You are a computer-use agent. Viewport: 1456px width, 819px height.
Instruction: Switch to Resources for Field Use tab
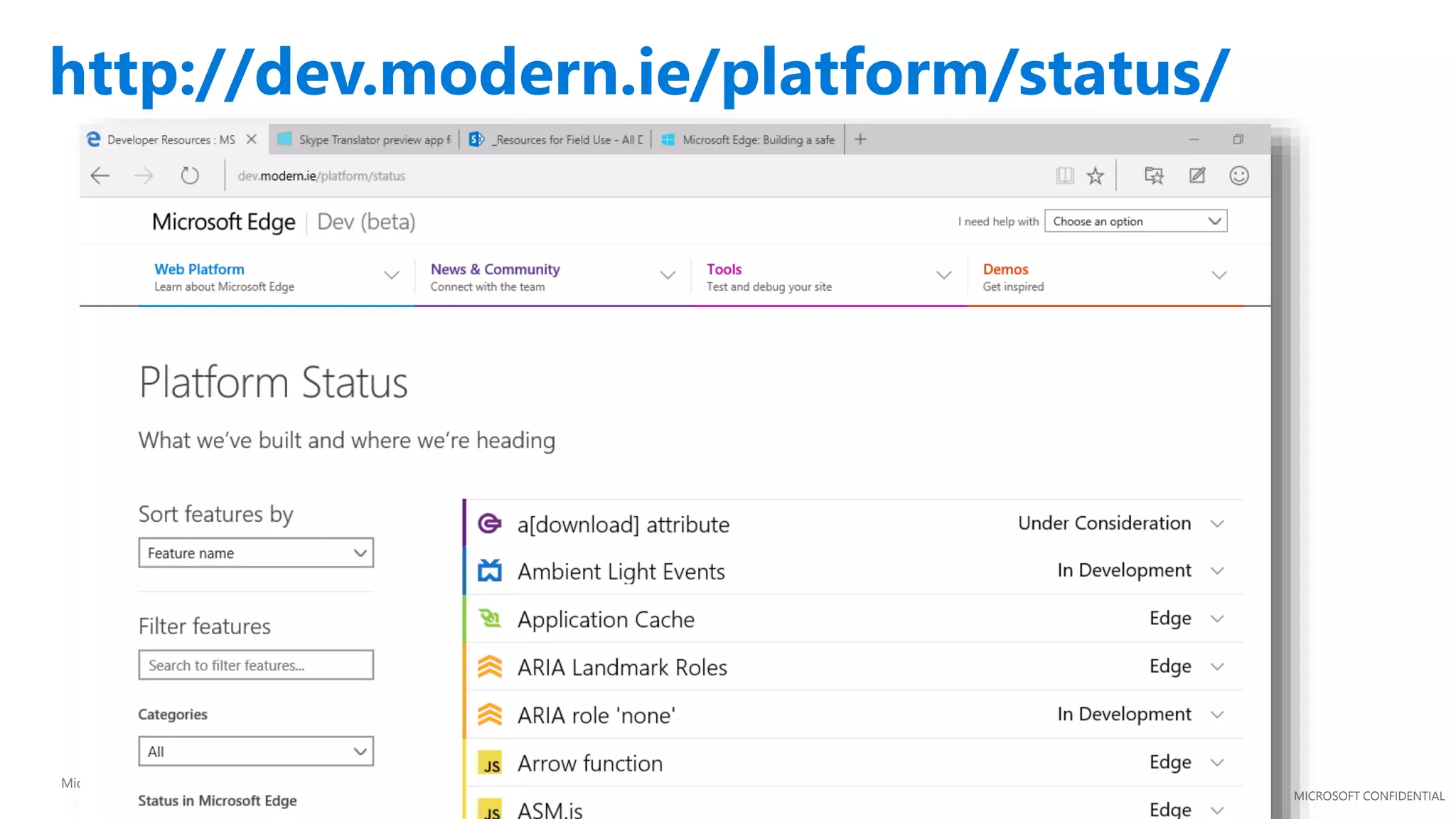(555, 139)
